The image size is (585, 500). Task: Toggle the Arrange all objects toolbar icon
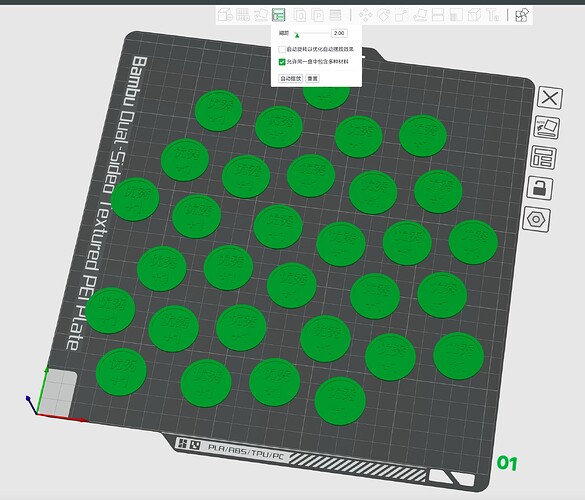[x=279, y=15]
